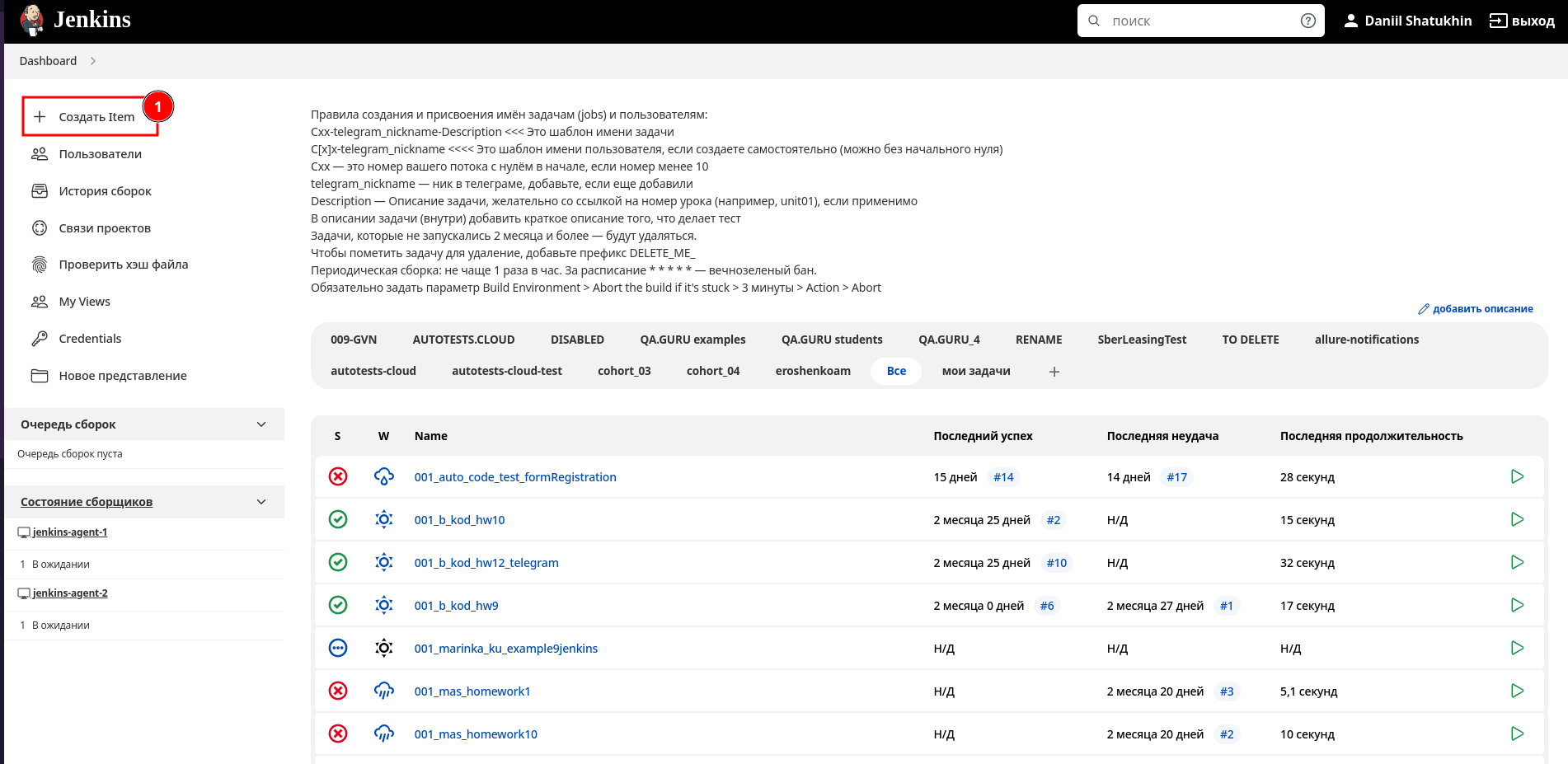Click the Credentials key icon
Viewport: 1568px width, 764px height.
point(40,339)
